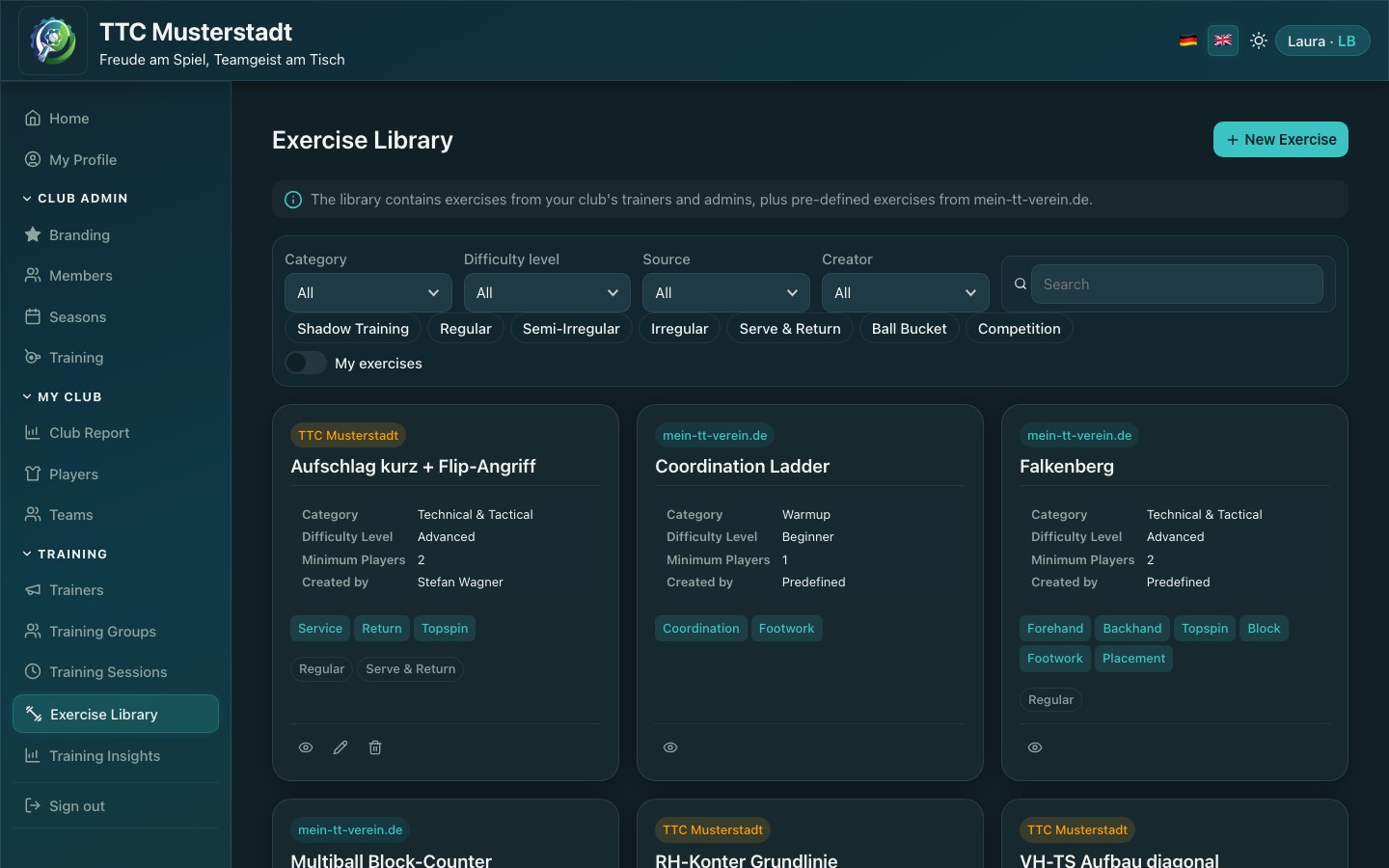The height and width of the screenshot is (868, 1389).
Task: Open the Category filter dropdown
Action: pyautogui.click(x=368, y=293)
